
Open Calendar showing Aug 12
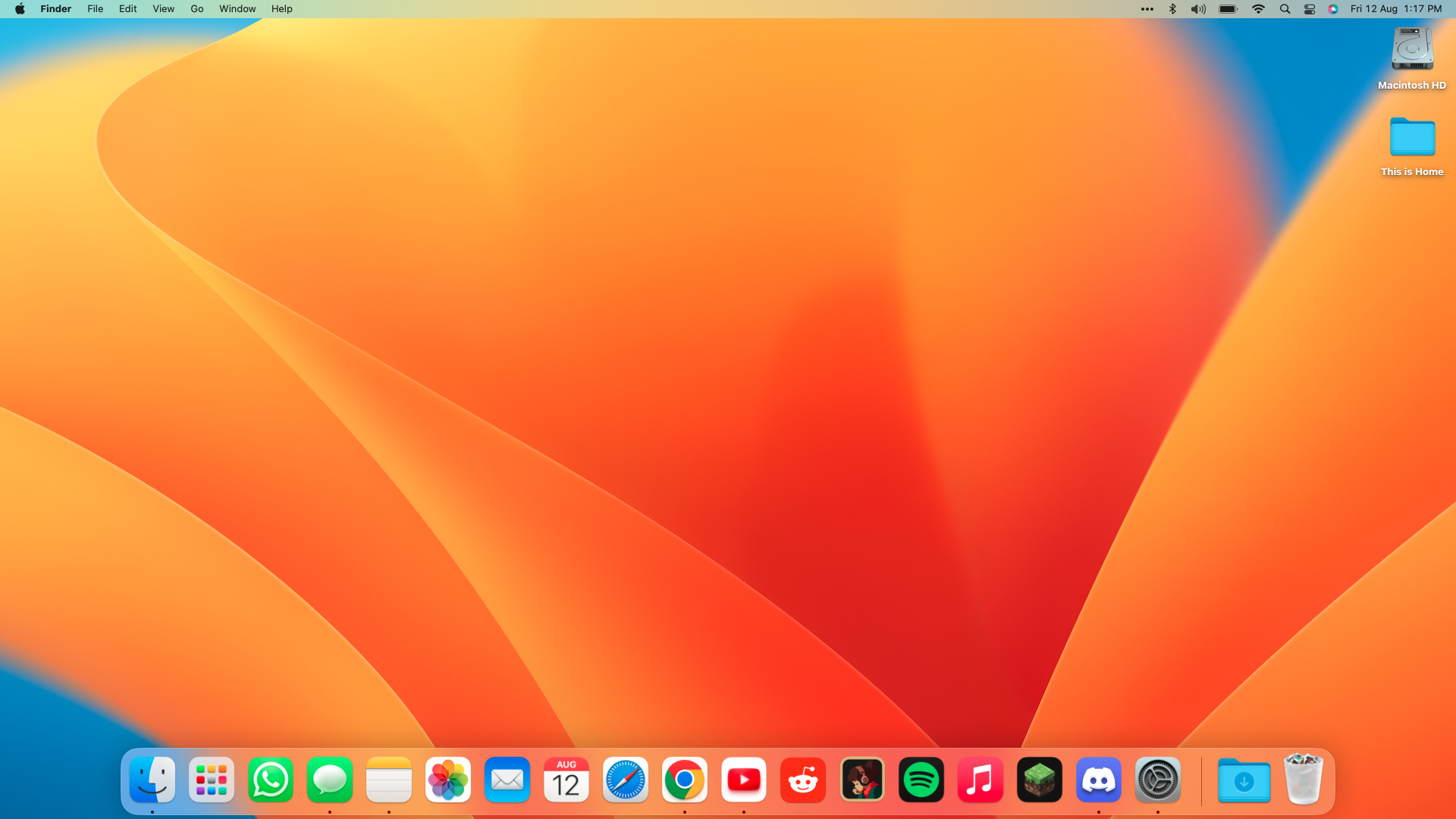pos(566,780)
